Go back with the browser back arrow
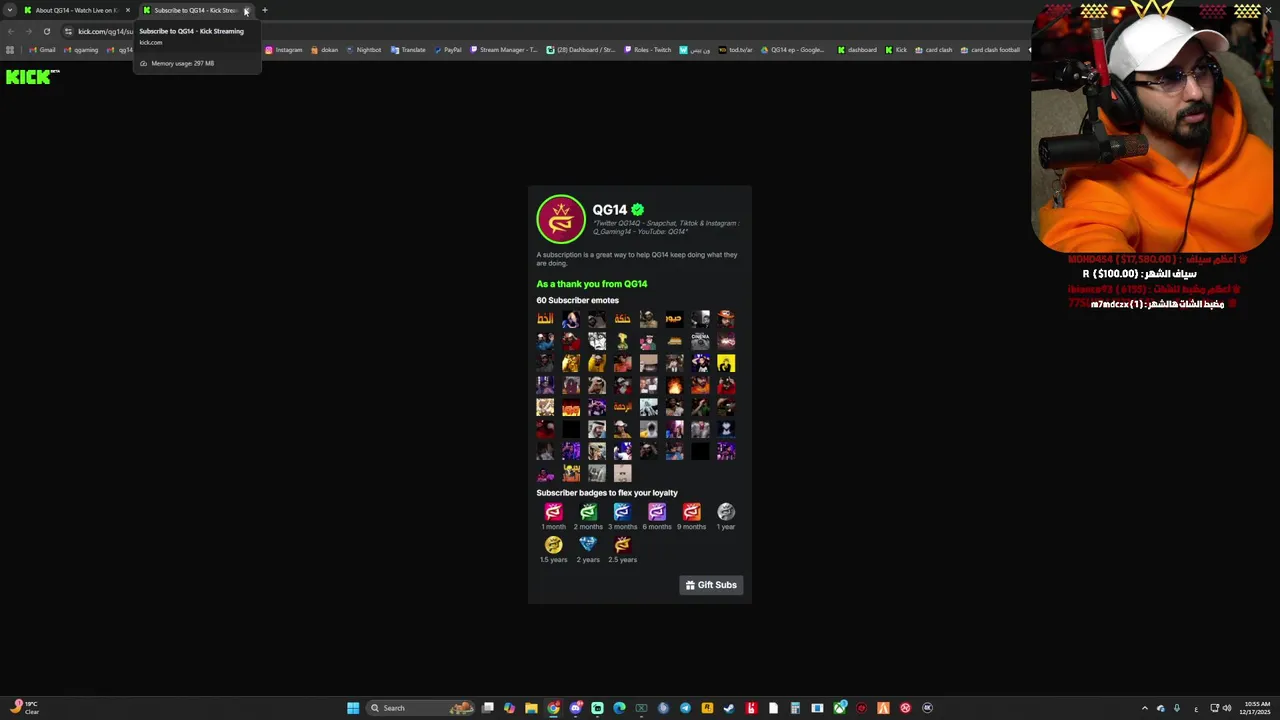Screen dimensions: 1280x720 [x=11, y=31]
